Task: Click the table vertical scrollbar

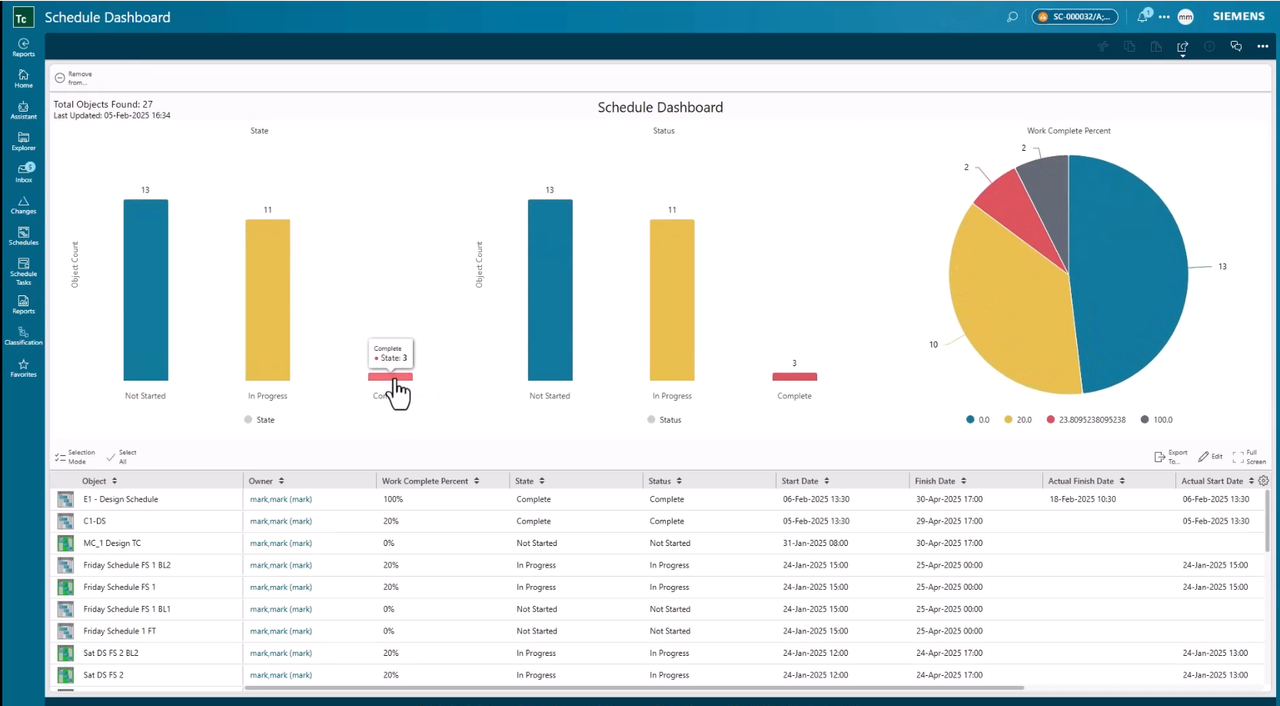Action: click(1268, 520)
